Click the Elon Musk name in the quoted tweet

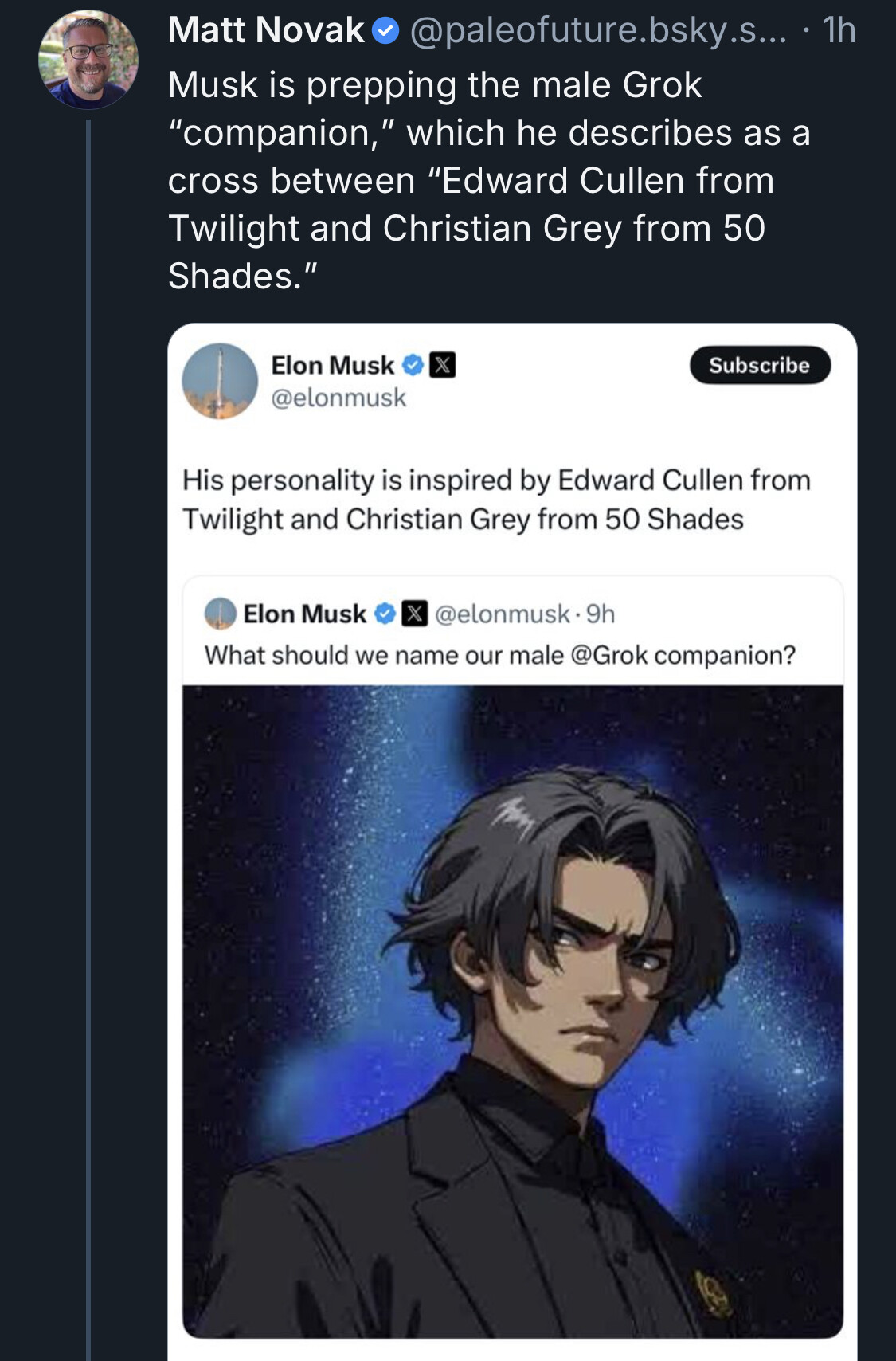pyautogui.click(x=304, y=614)
